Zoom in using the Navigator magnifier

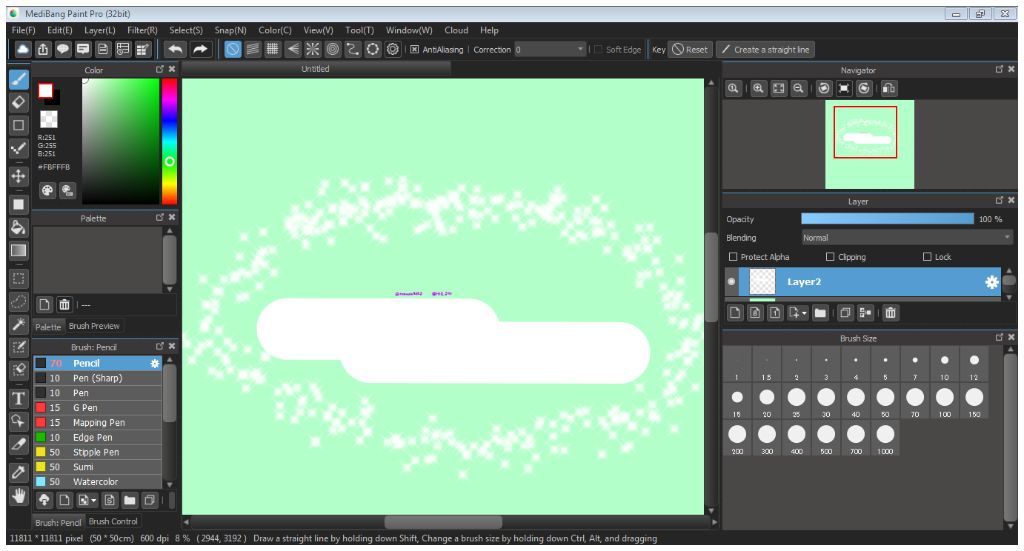point(759,89)
